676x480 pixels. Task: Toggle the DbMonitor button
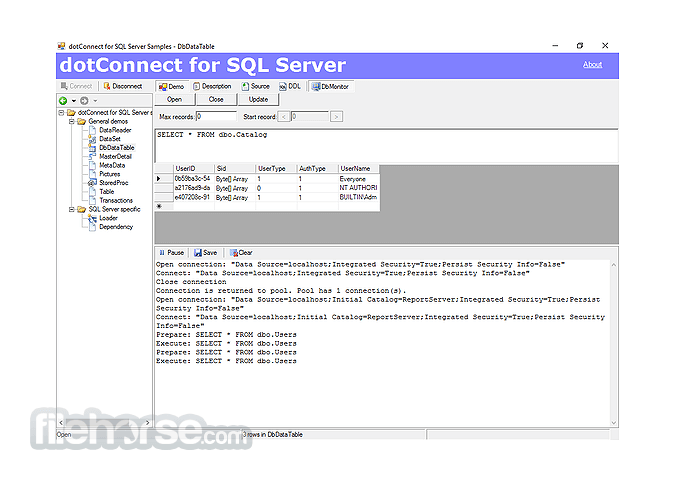[x=331, y=86]
